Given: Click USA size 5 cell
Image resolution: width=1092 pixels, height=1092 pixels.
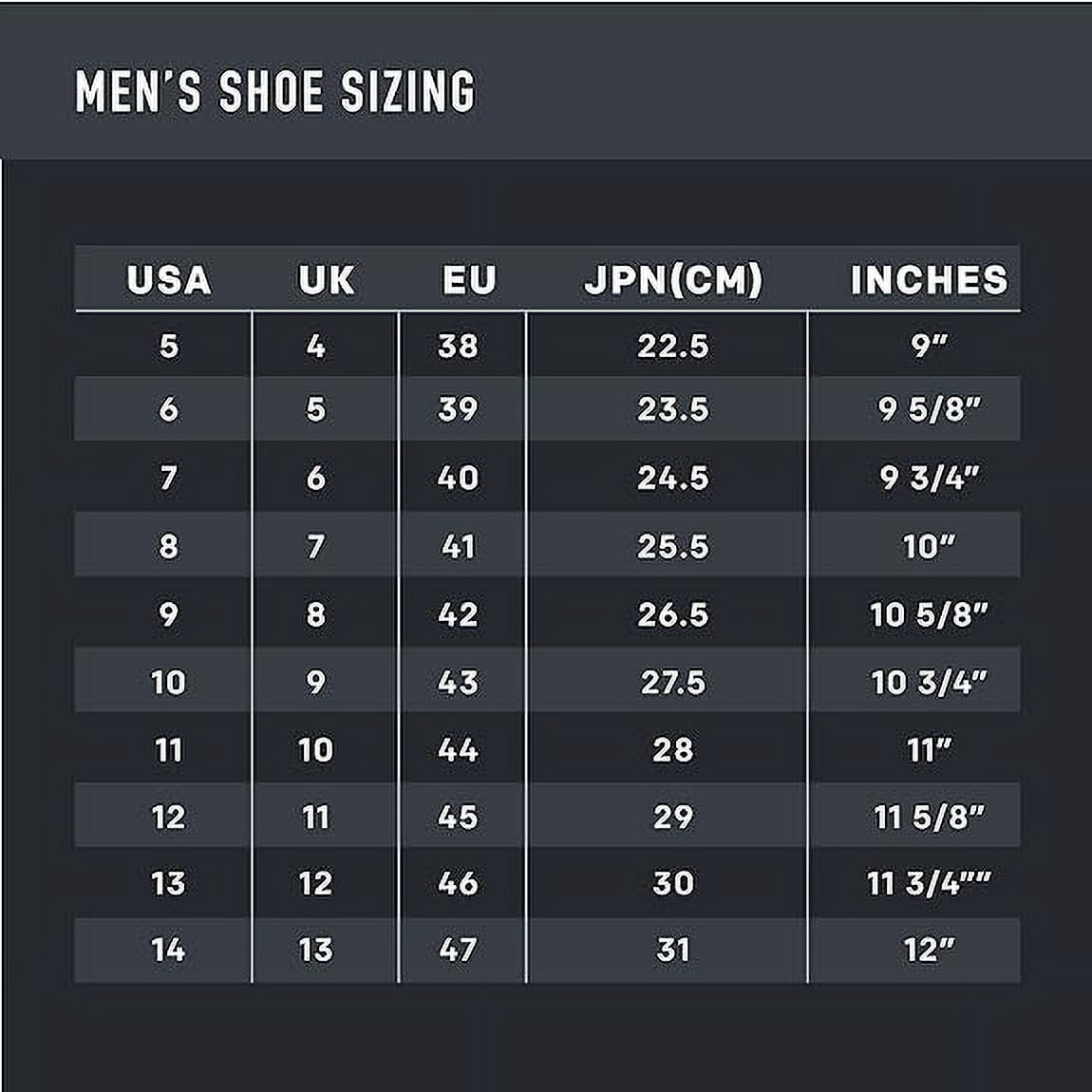Looking at the screenshot, I should [x=168, y=346].
